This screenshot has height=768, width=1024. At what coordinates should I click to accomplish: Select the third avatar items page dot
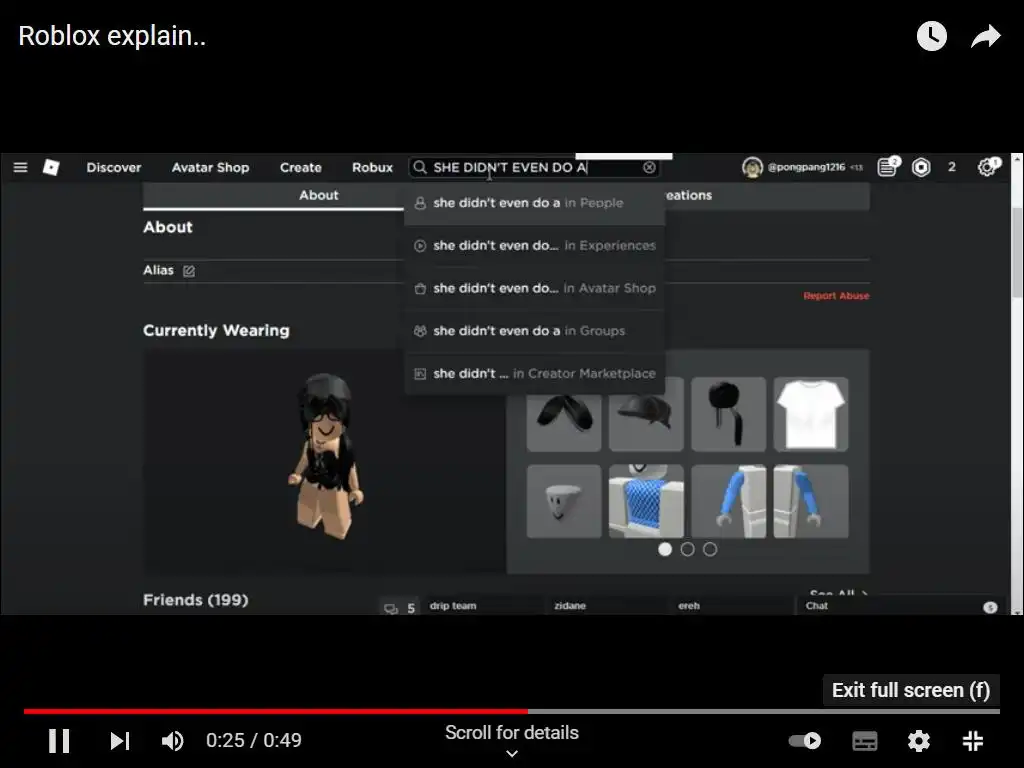tap(710, 549)
